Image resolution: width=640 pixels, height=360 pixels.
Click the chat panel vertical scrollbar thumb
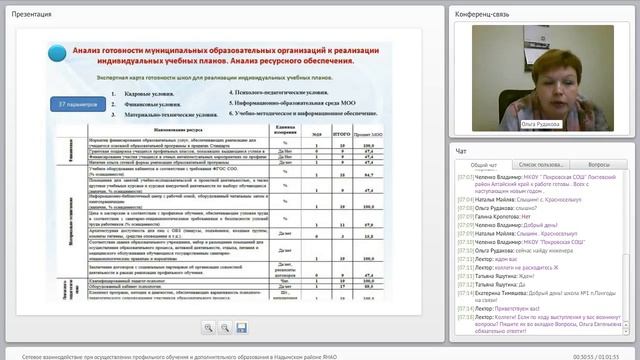pos(626,287)
